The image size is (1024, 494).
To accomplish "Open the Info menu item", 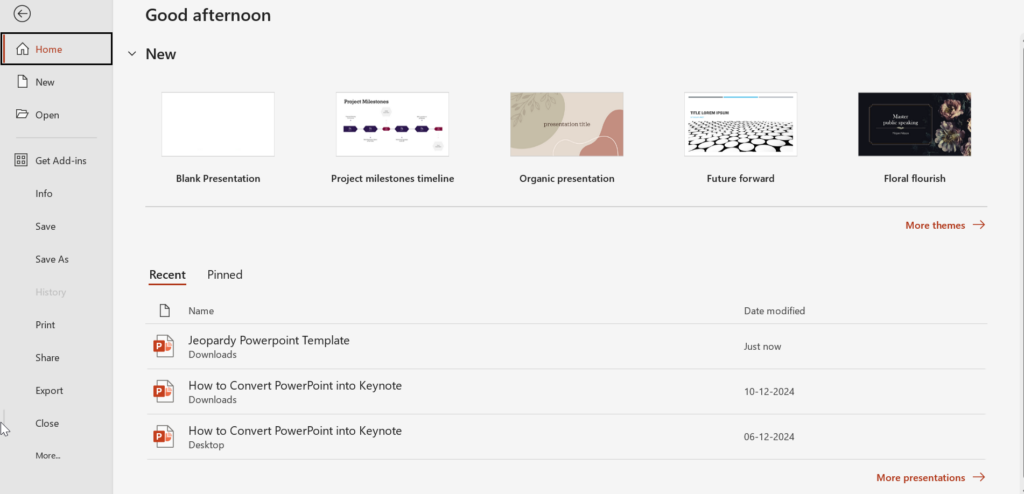I will [44, 193].
